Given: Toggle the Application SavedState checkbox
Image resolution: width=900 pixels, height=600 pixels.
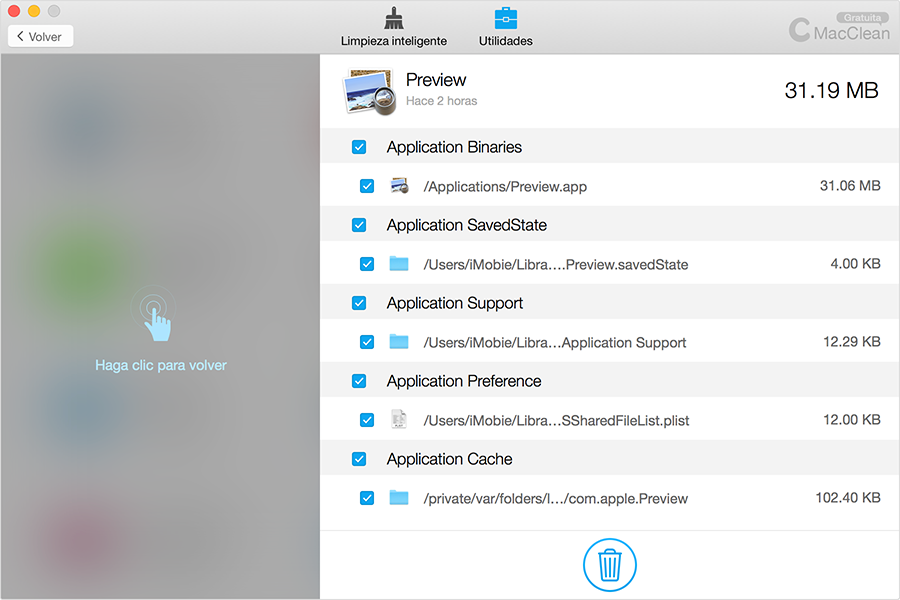Looking at the screenshot, I should coord(359,225).
